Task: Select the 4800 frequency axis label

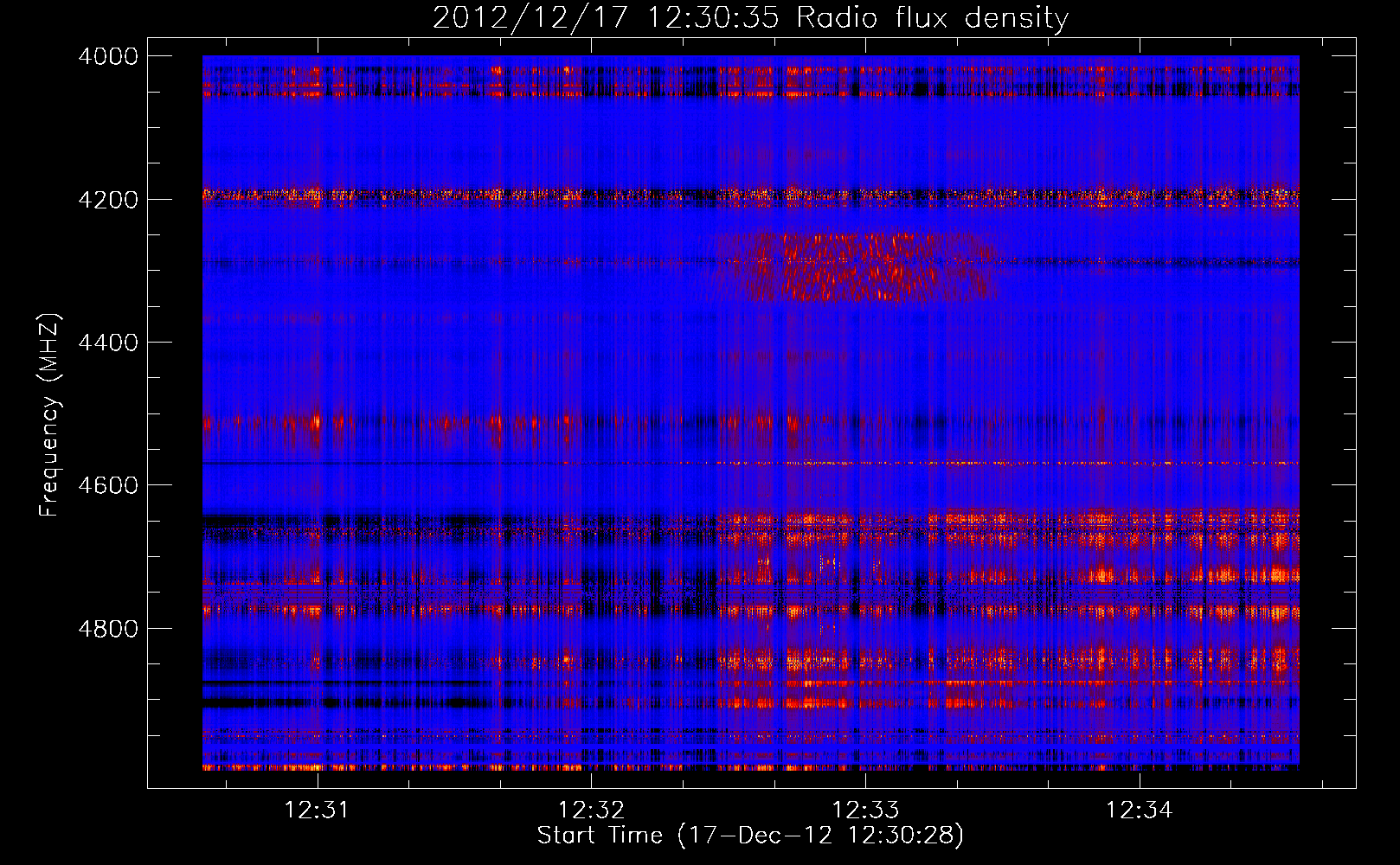Action: coord(108,628)
